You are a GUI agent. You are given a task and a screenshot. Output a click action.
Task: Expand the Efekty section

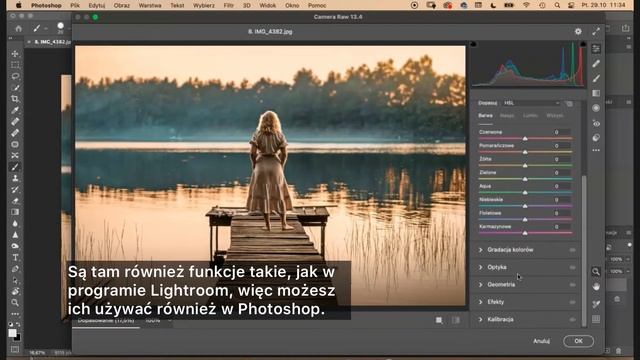(481, 302)
